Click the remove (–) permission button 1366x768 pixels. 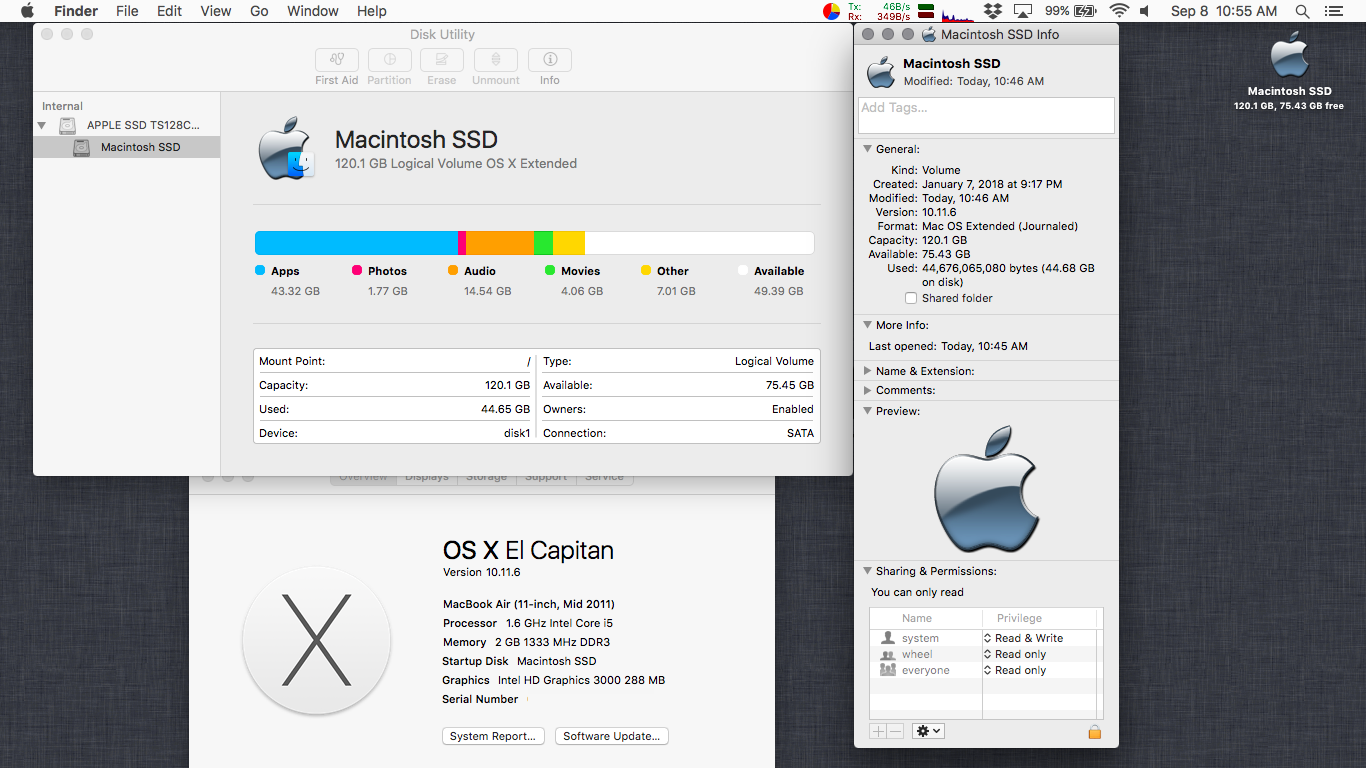point(895,731)
